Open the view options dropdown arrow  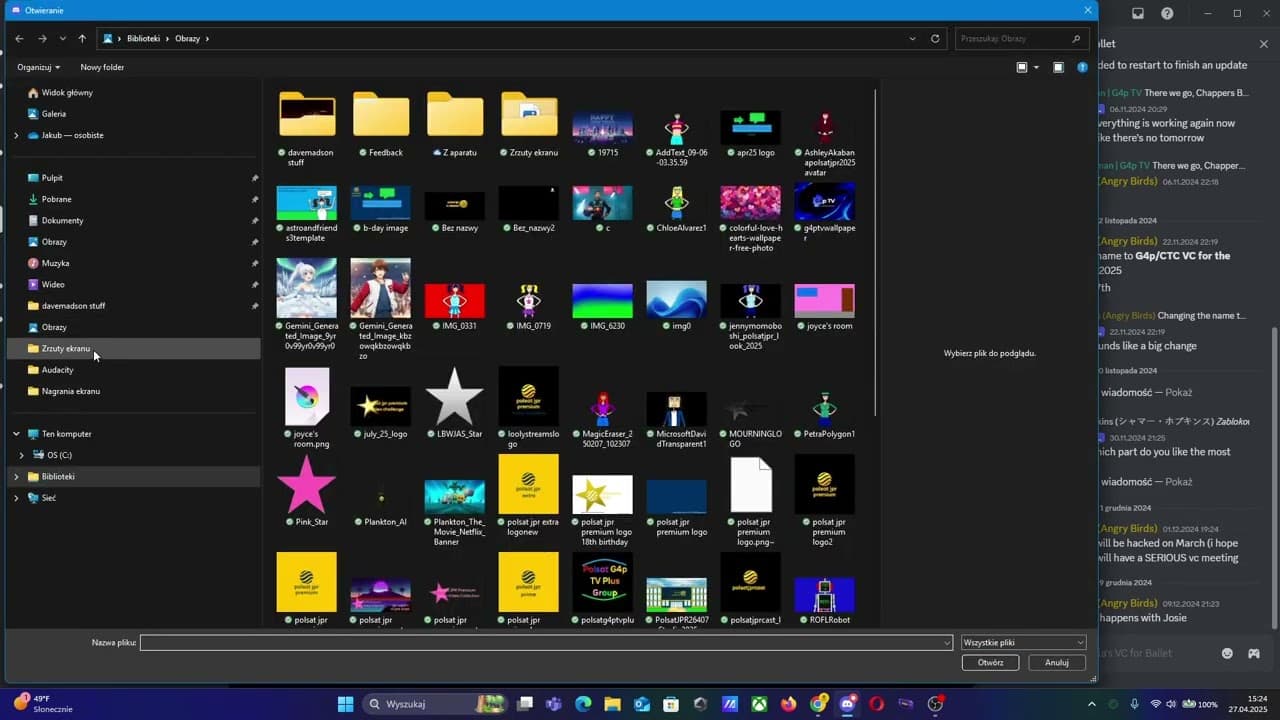(1036, 67)
